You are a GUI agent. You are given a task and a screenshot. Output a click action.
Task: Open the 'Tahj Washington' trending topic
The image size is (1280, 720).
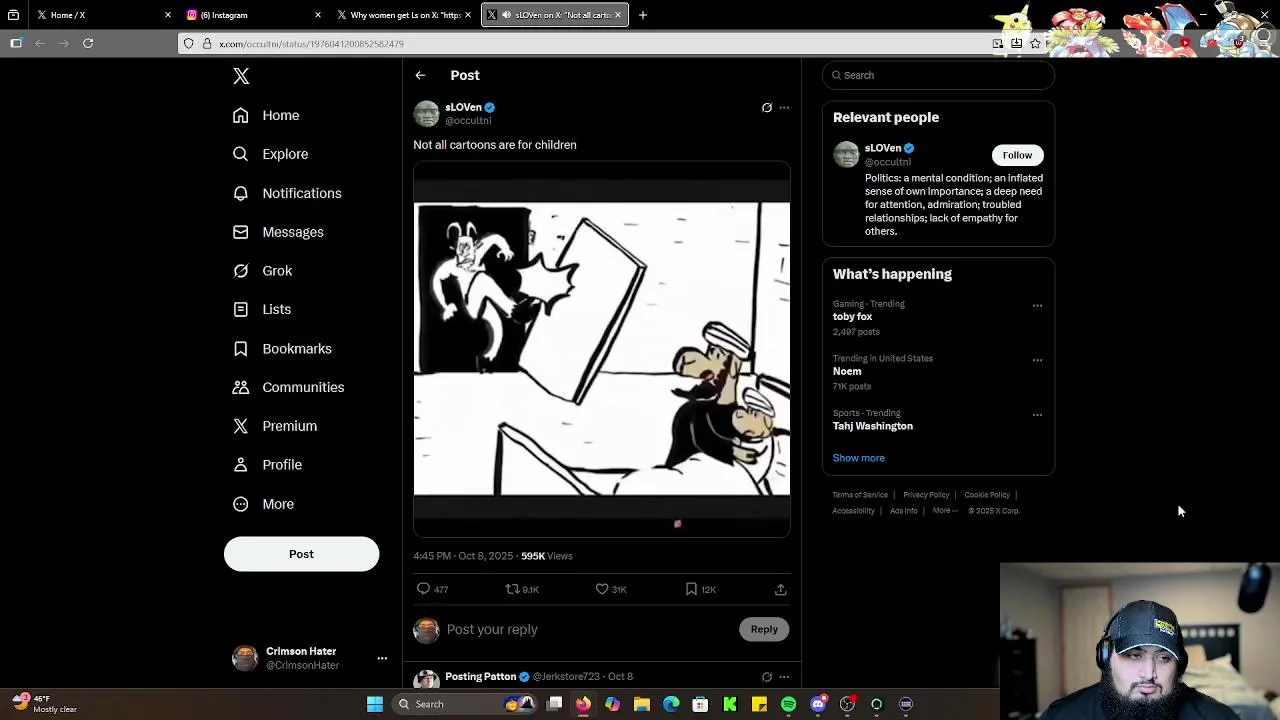873,426
